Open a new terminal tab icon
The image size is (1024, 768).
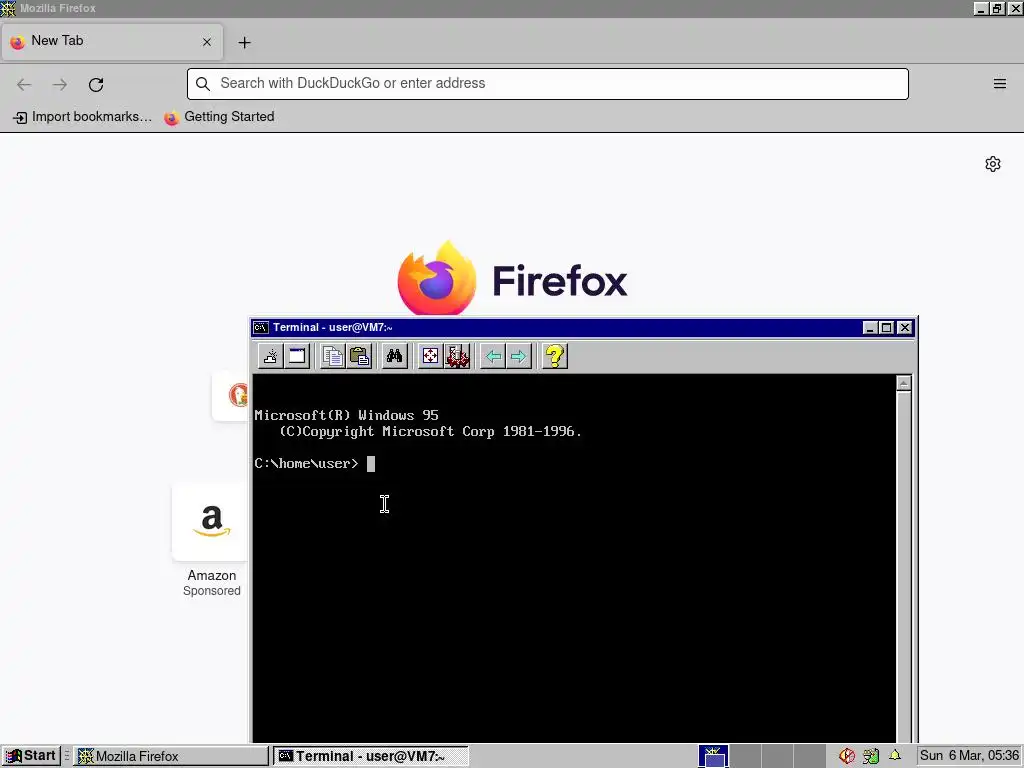point(270,357)
